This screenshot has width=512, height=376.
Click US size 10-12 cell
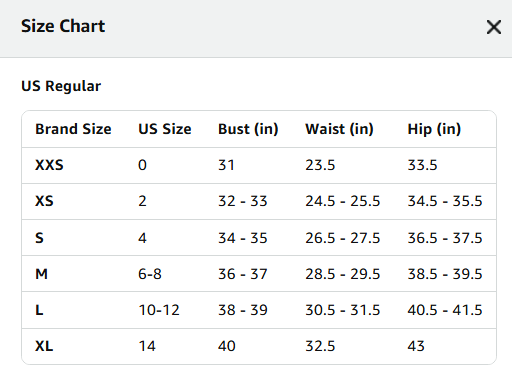pos(159,310)
